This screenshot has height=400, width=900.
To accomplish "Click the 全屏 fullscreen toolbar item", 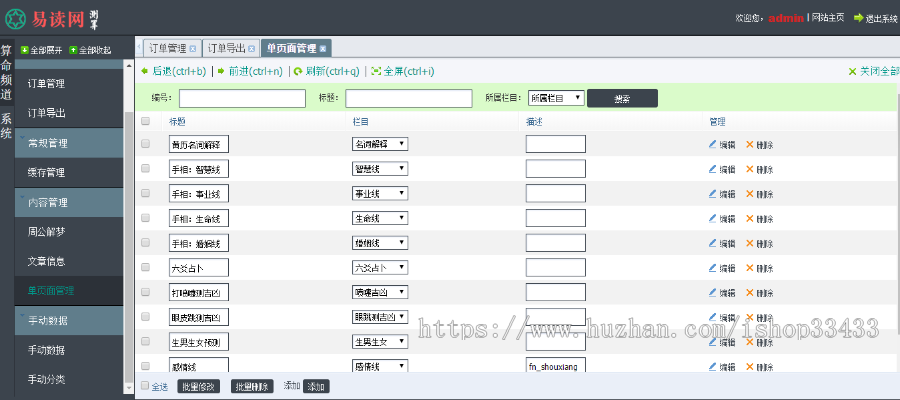I will coord(402,71).
